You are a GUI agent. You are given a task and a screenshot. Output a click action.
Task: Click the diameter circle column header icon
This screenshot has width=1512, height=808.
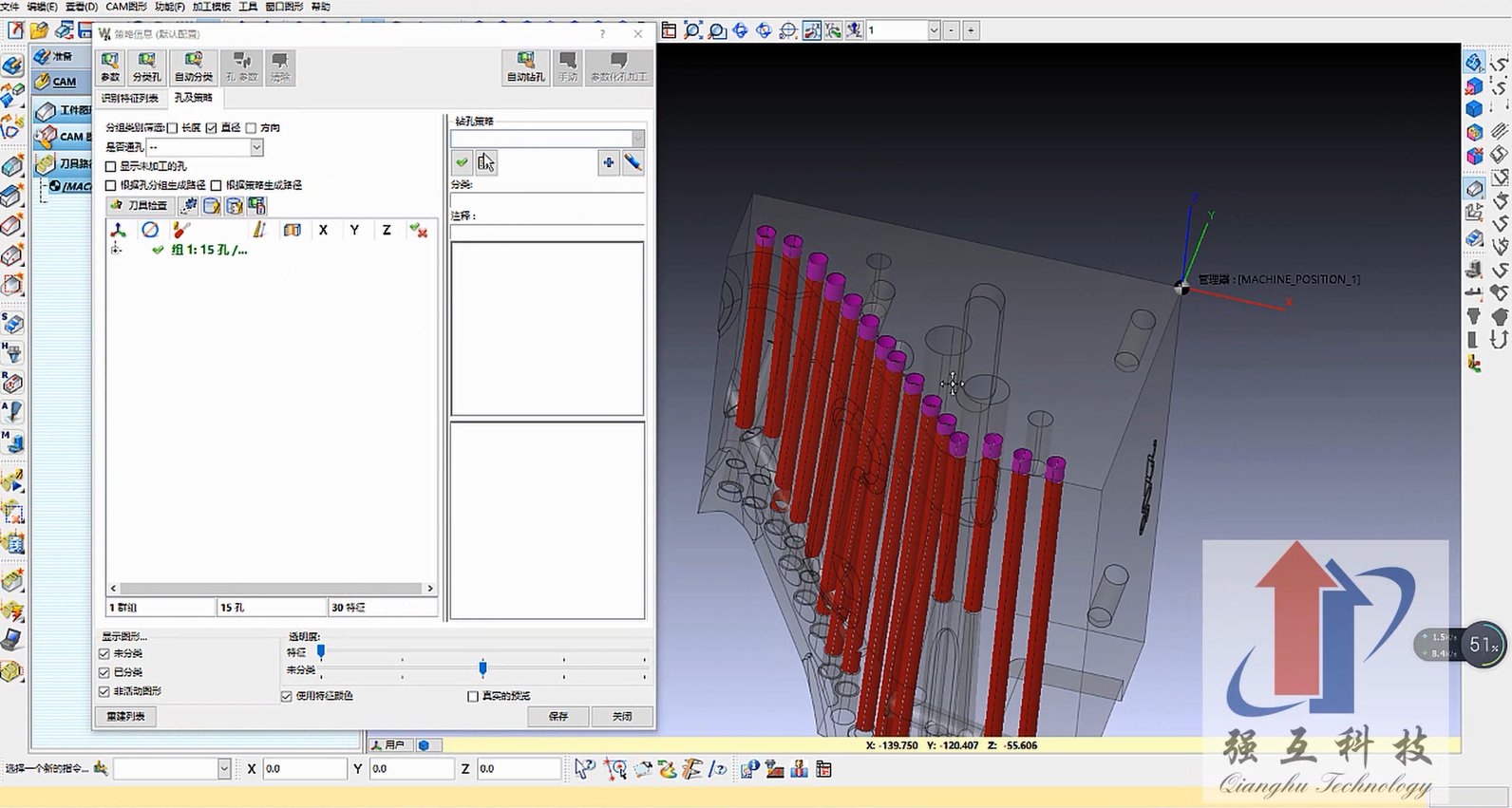150,230
